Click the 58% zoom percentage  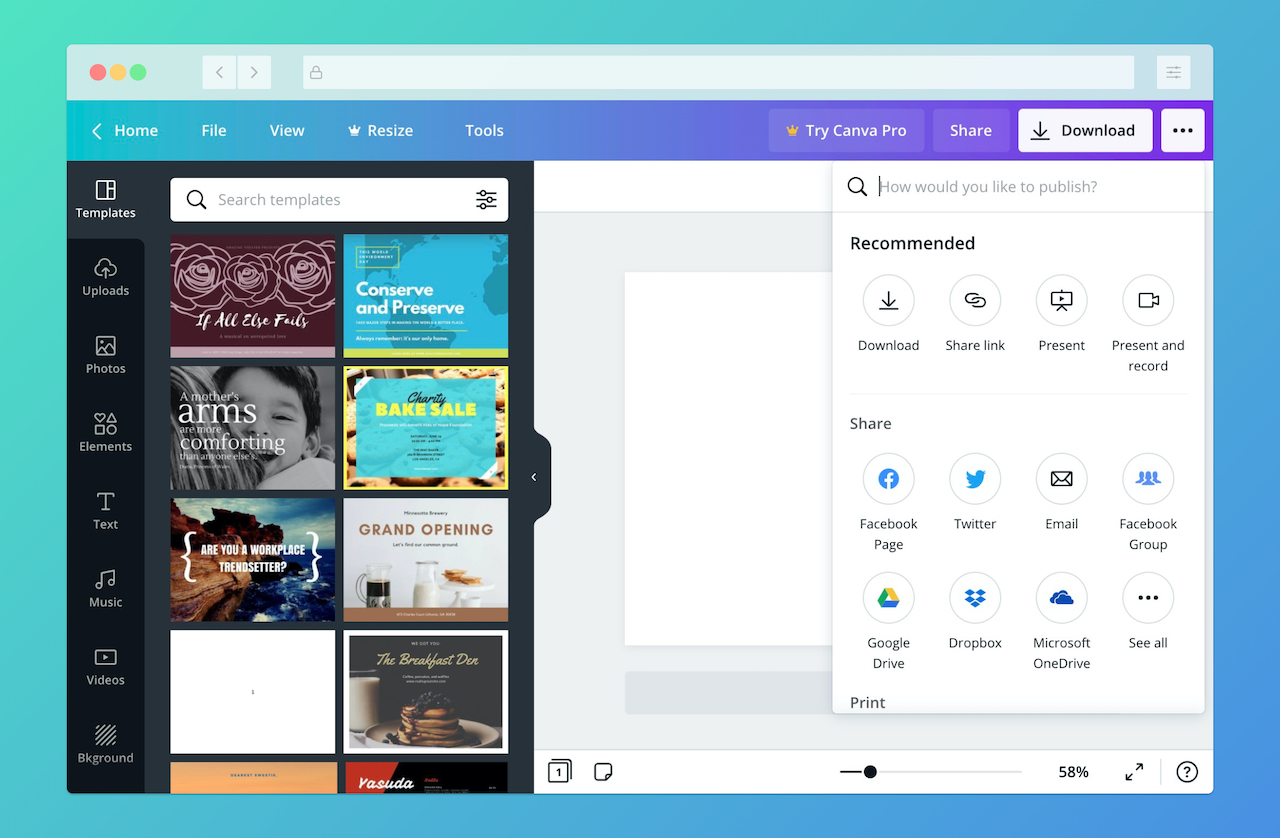[x=1073, y=772]
